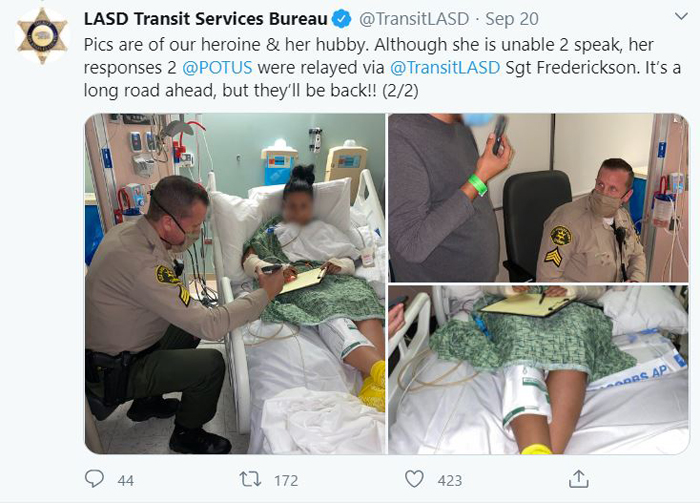
Task: Open the photo of kneeling deputy by bed
Action: pyautogui.click(x=235, y=283)
